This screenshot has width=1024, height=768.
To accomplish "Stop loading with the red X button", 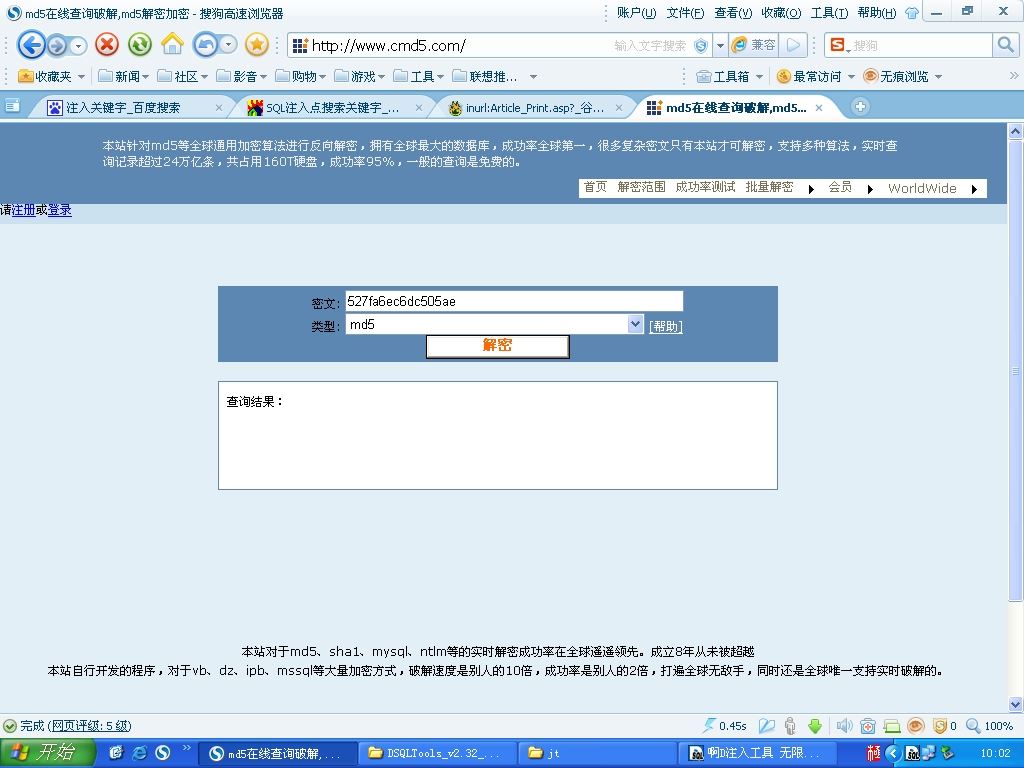I will coord(107,45).
